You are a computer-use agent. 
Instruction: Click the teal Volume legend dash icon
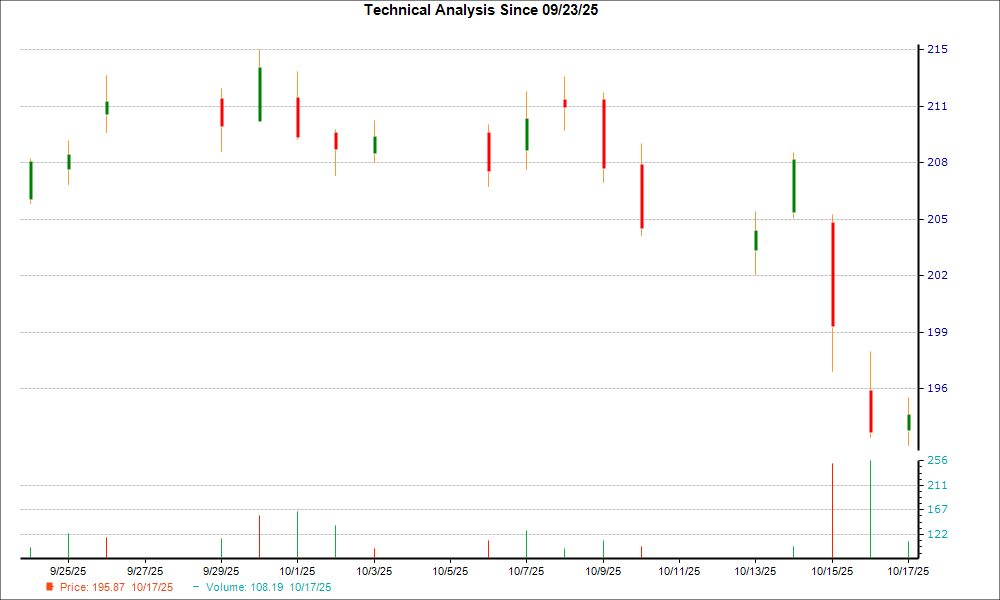(x=196, y=587)
